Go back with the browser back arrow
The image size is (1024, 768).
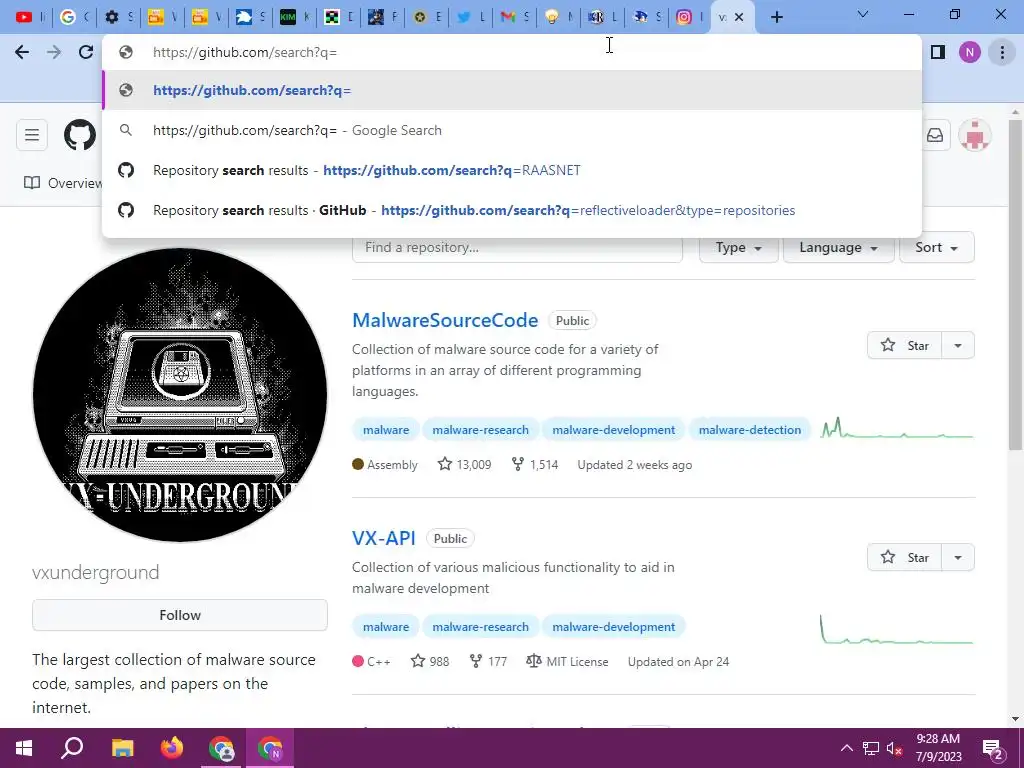22,52
